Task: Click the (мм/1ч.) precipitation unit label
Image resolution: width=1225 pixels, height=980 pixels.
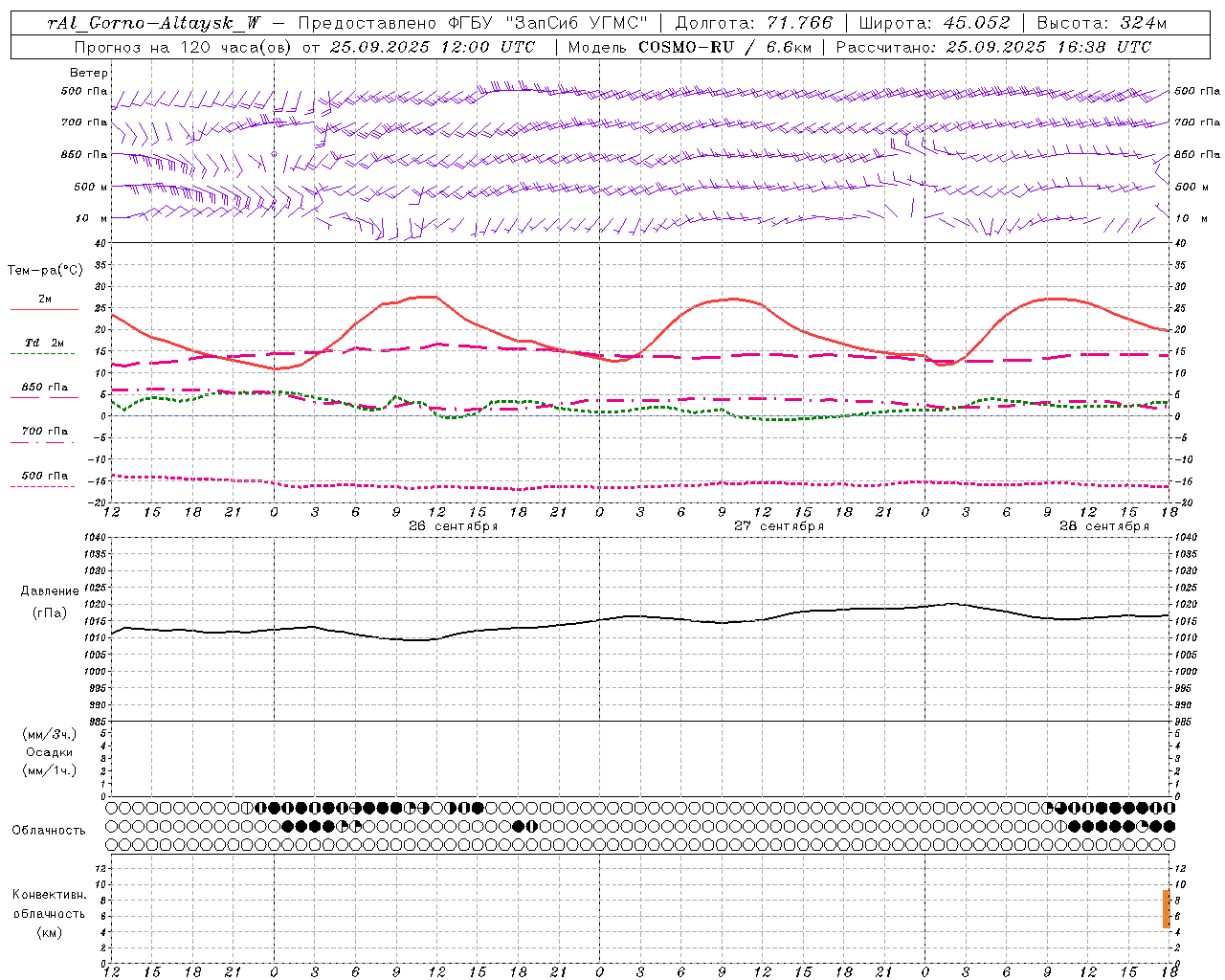Action: (x=50, y=770)
